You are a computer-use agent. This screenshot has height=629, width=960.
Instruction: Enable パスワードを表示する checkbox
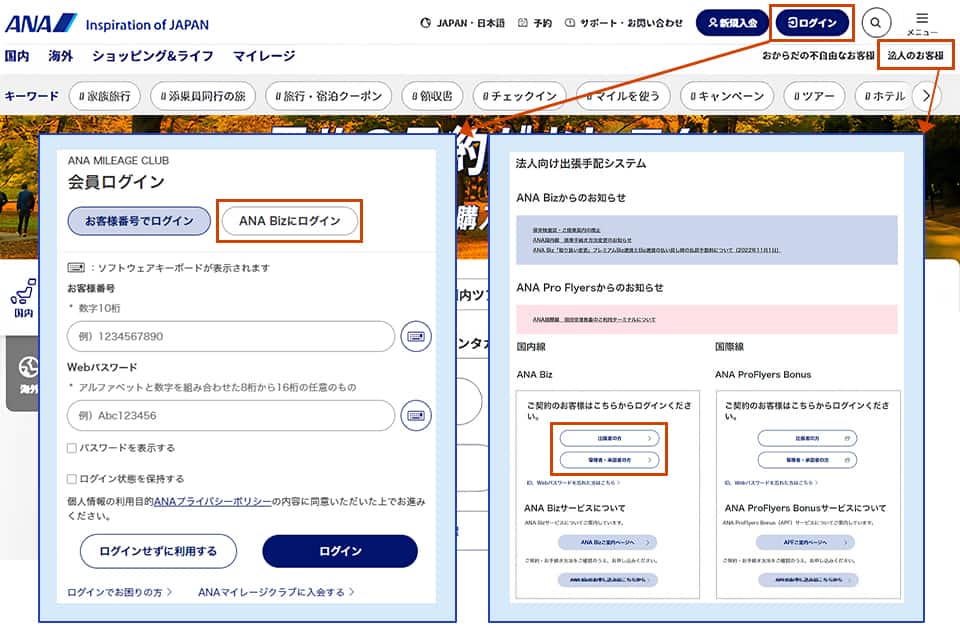(x=72, y=448)
